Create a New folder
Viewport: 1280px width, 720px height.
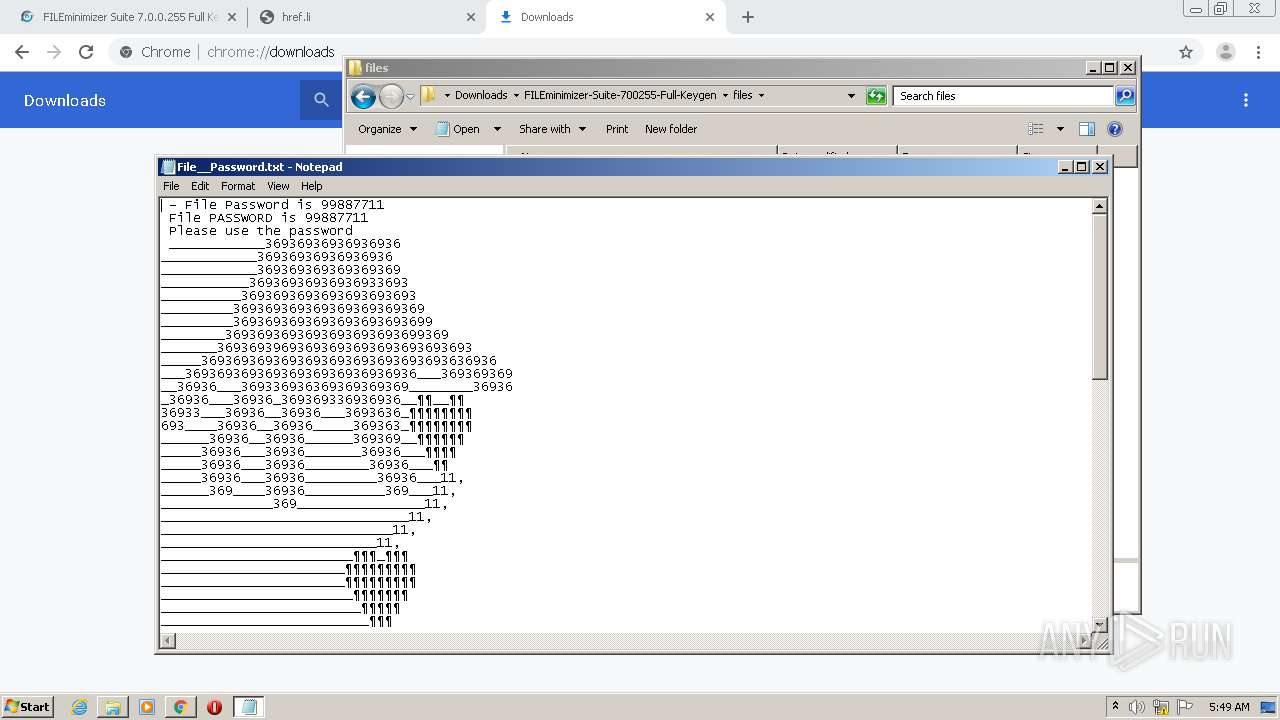671,129
